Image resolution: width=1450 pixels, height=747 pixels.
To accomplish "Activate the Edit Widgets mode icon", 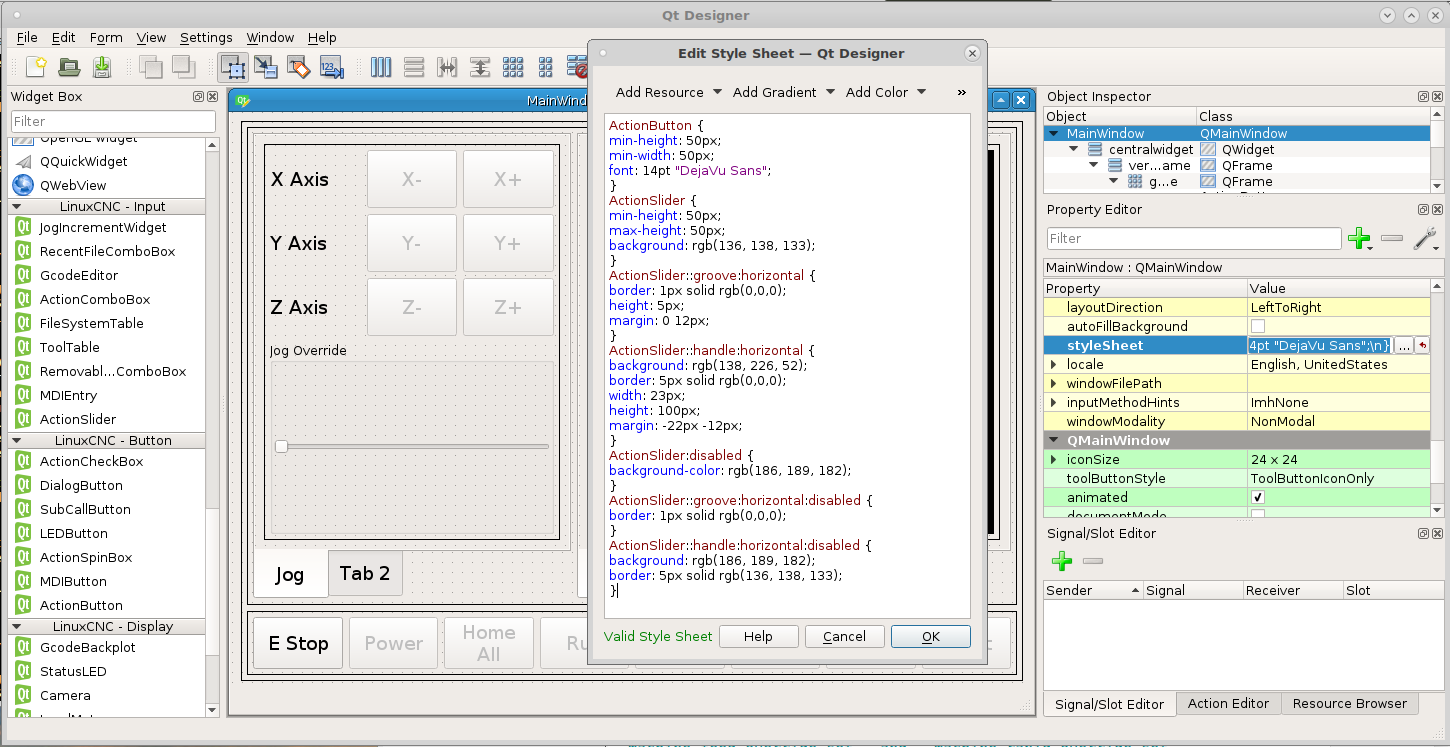I will pyautogui.click(x=234, y=67).
